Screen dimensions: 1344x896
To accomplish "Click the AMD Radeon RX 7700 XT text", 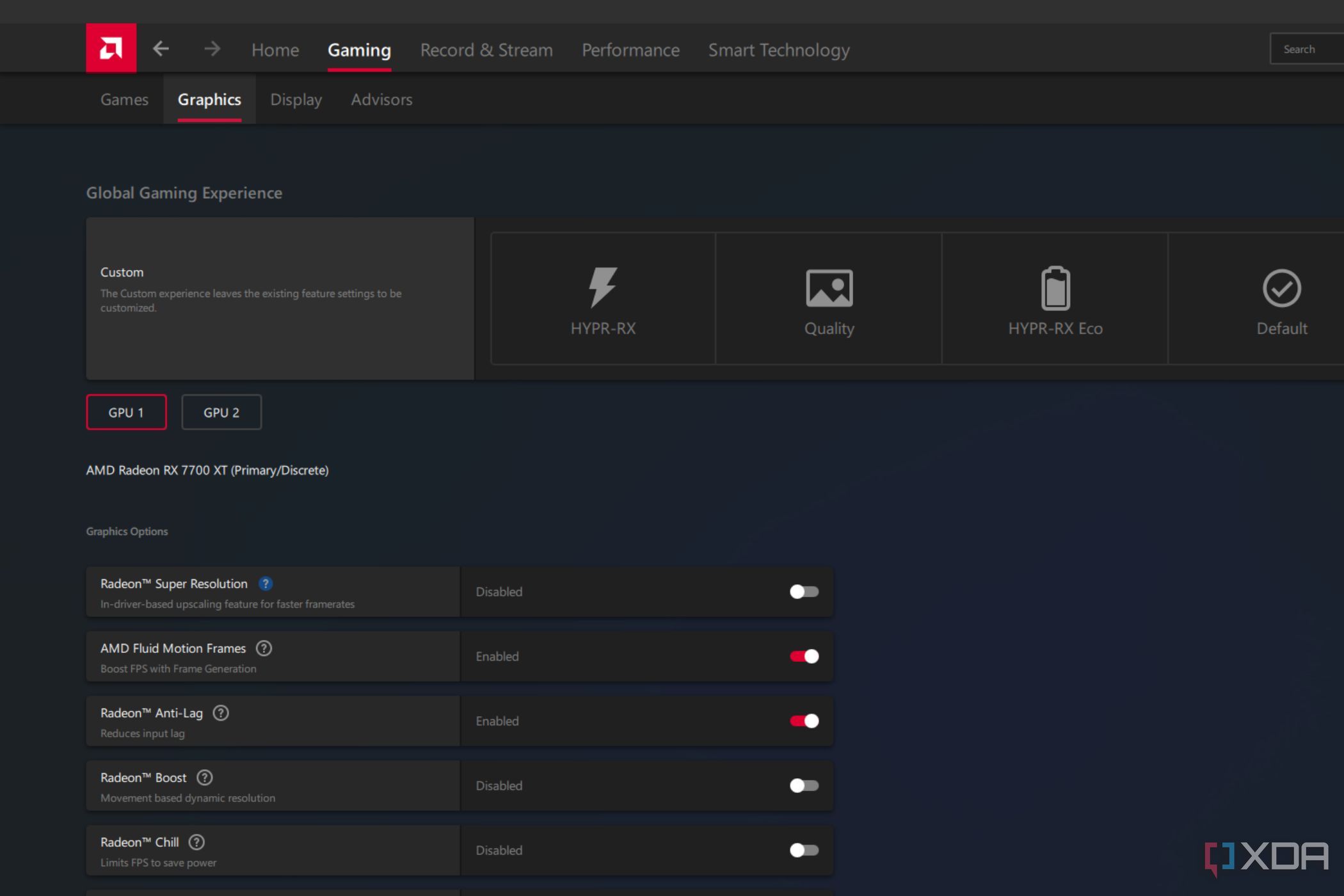I will point(207,470).
